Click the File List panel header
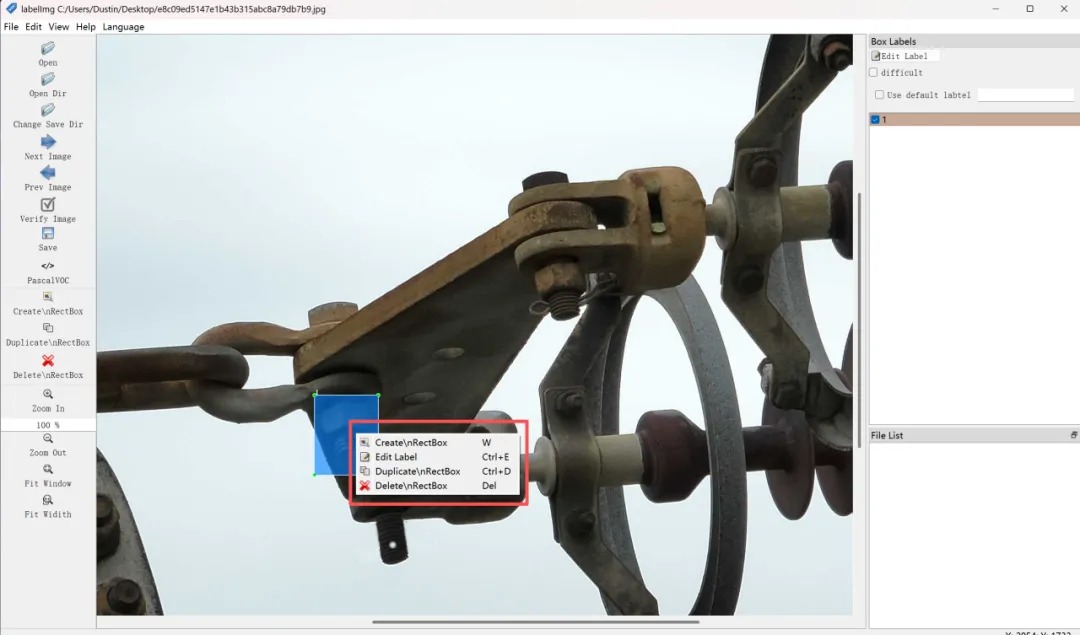The height and width of the screenshot is (635, 1080). point(974,435)
